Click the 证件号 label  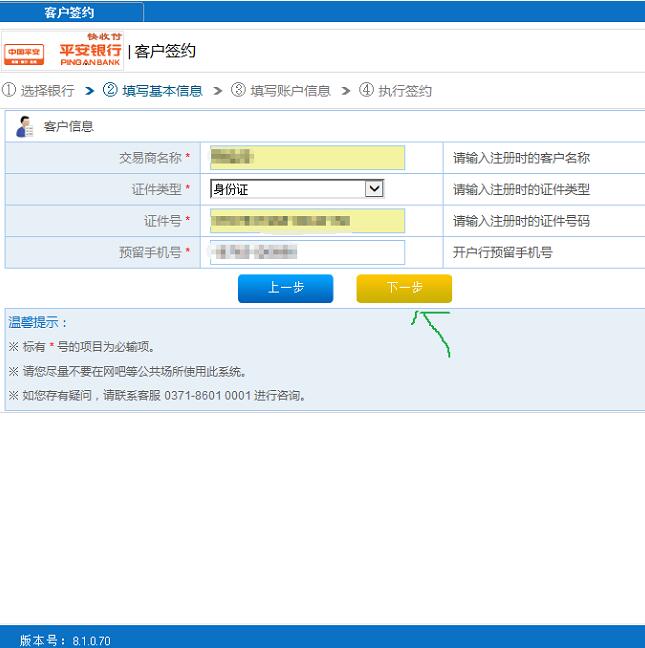pos(163,221)
